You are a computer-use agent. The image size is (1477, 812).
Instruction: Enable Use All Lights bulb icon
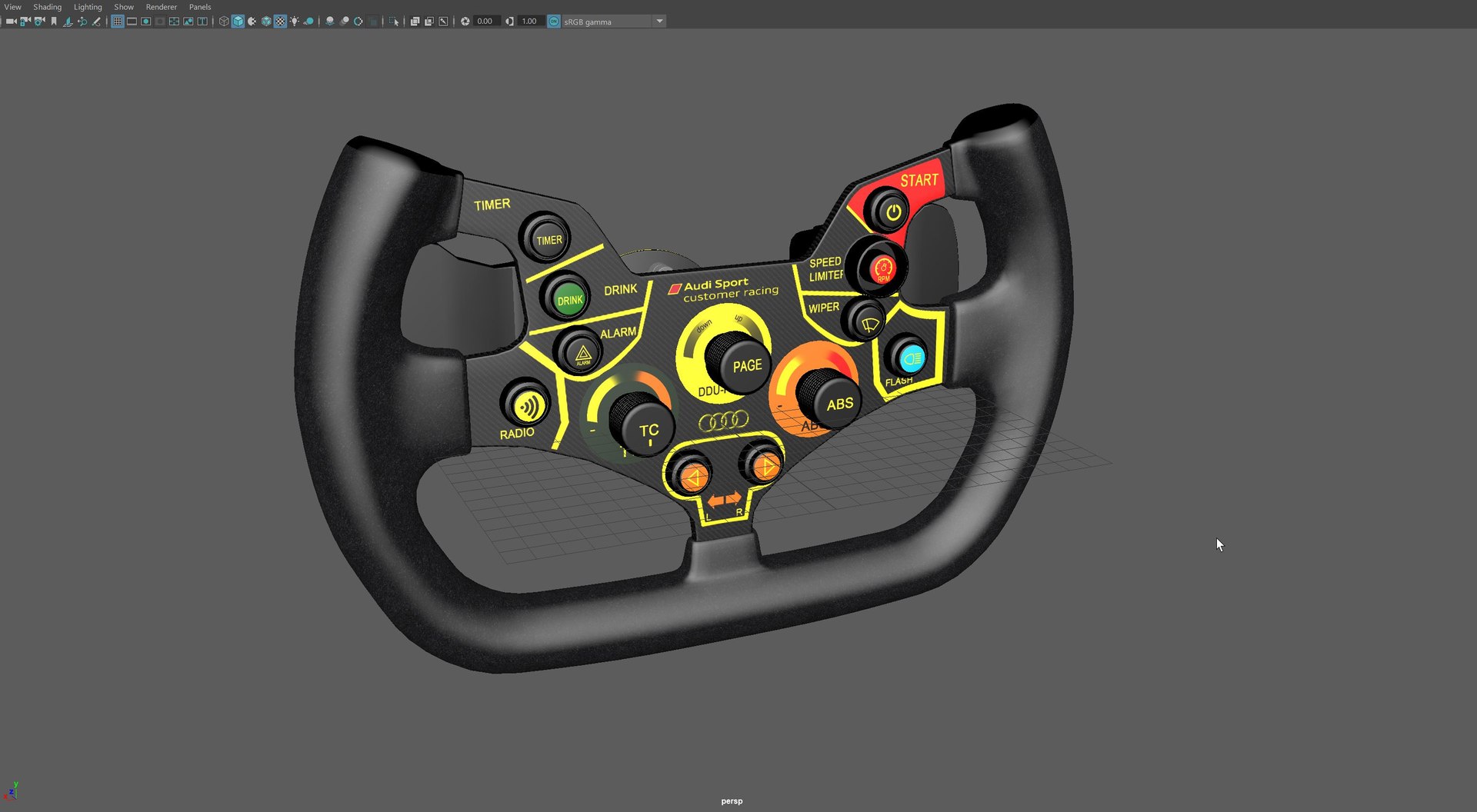295,22
